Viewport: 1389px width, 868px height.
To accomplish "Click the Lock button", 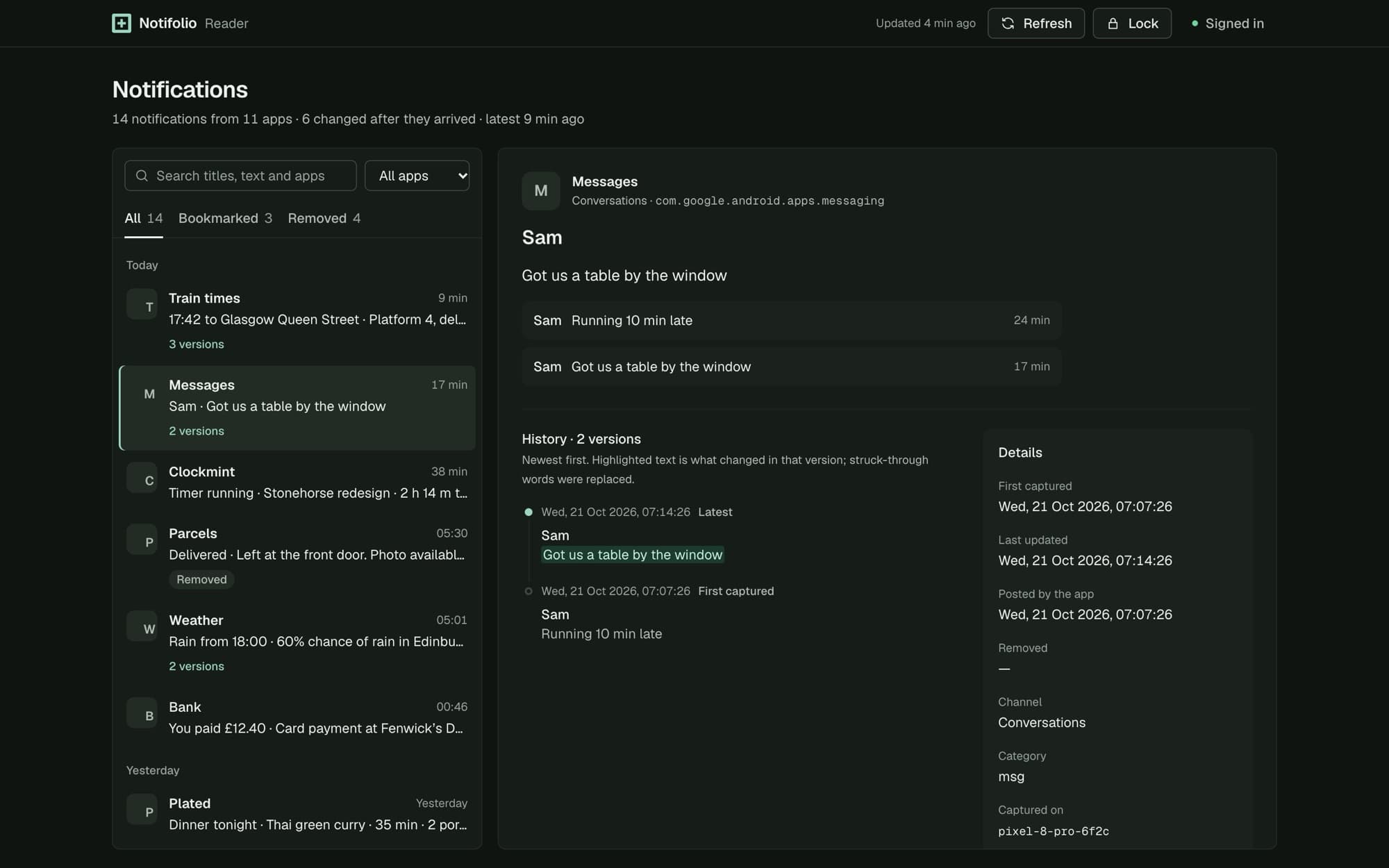I will pyautogui.click(x=1131, y=23).
